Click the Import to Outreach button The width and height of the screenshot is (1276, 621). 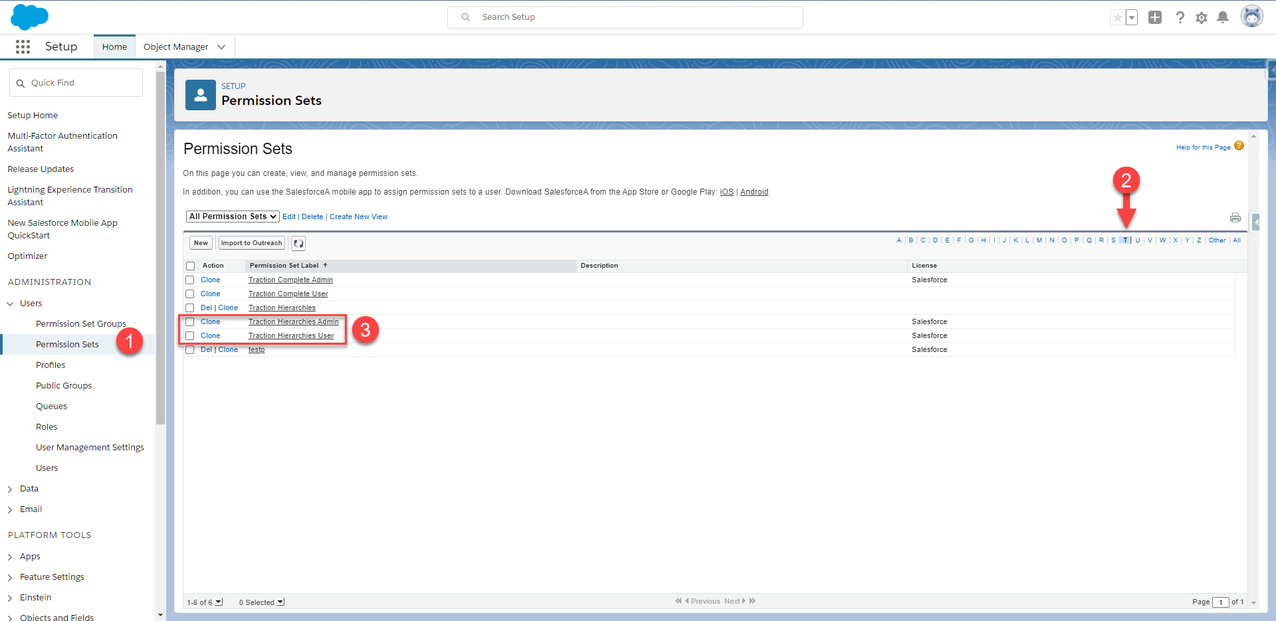pyautogui.click(x=252, y=243)
